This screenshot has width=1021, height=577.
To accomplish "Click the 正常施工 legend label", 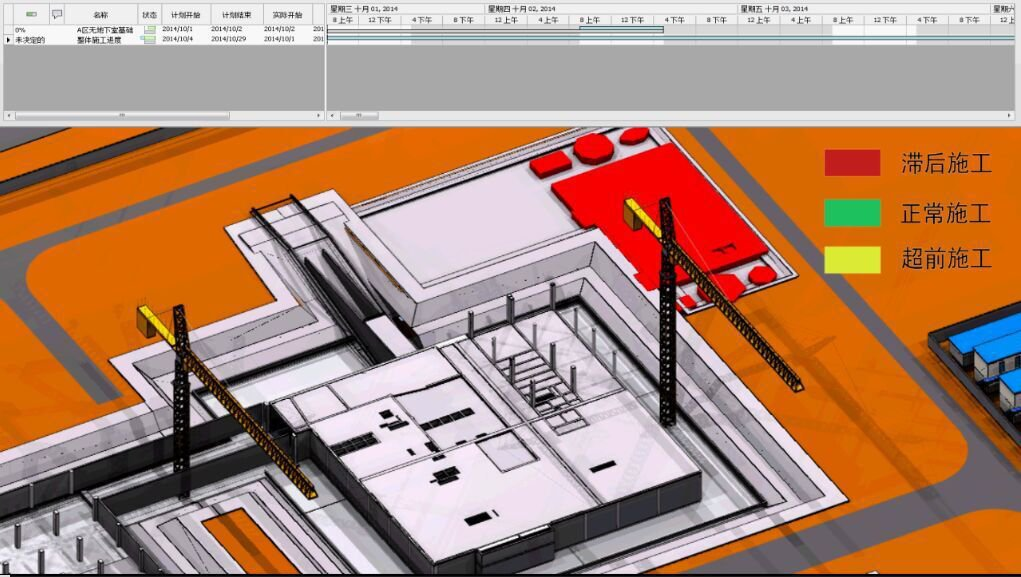I will point(946,213).
